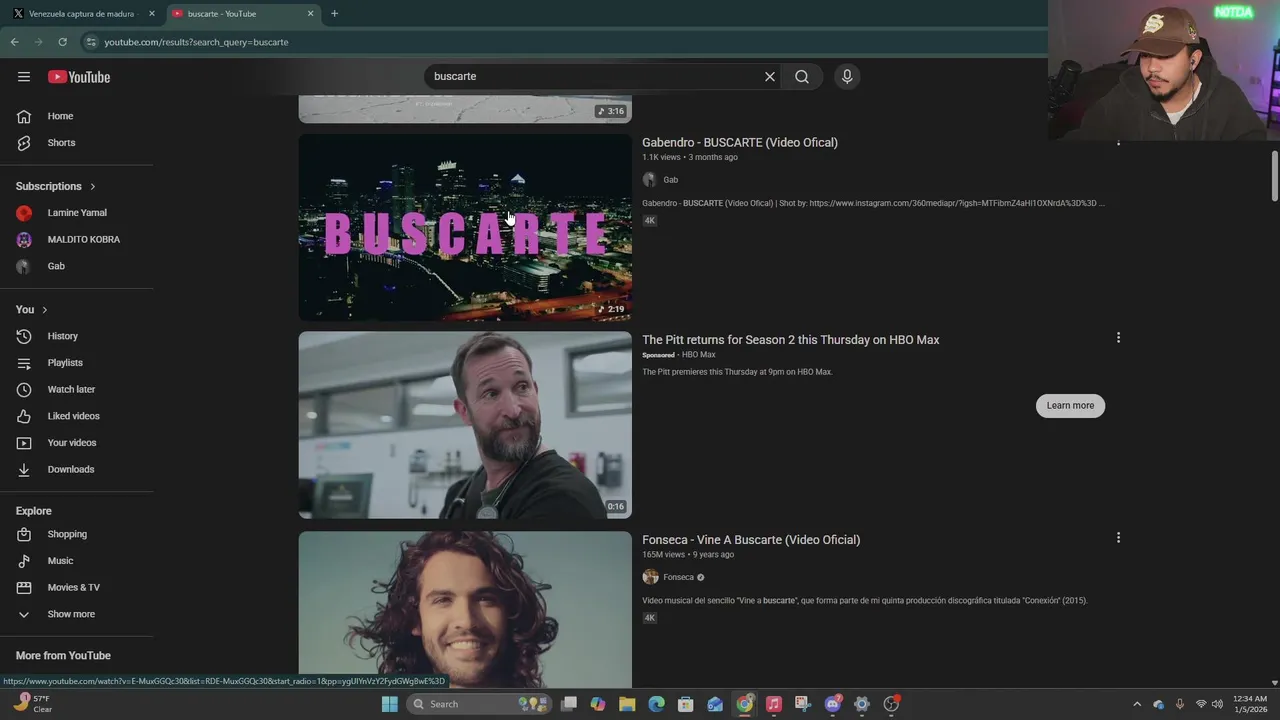
Task: Clear the search query with the X
Action: (x=770, y=77)
